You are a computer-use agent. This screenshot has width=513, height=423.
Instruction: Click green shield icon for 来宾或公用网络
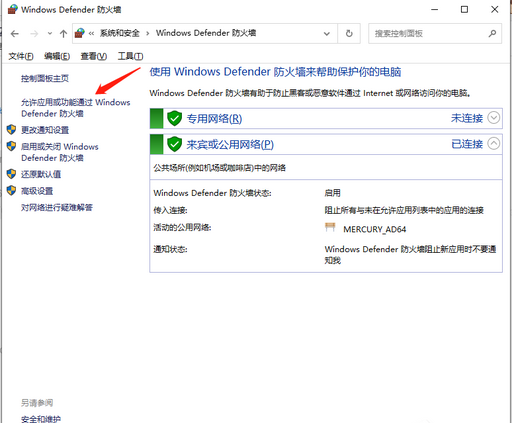[x=174, y=144]
